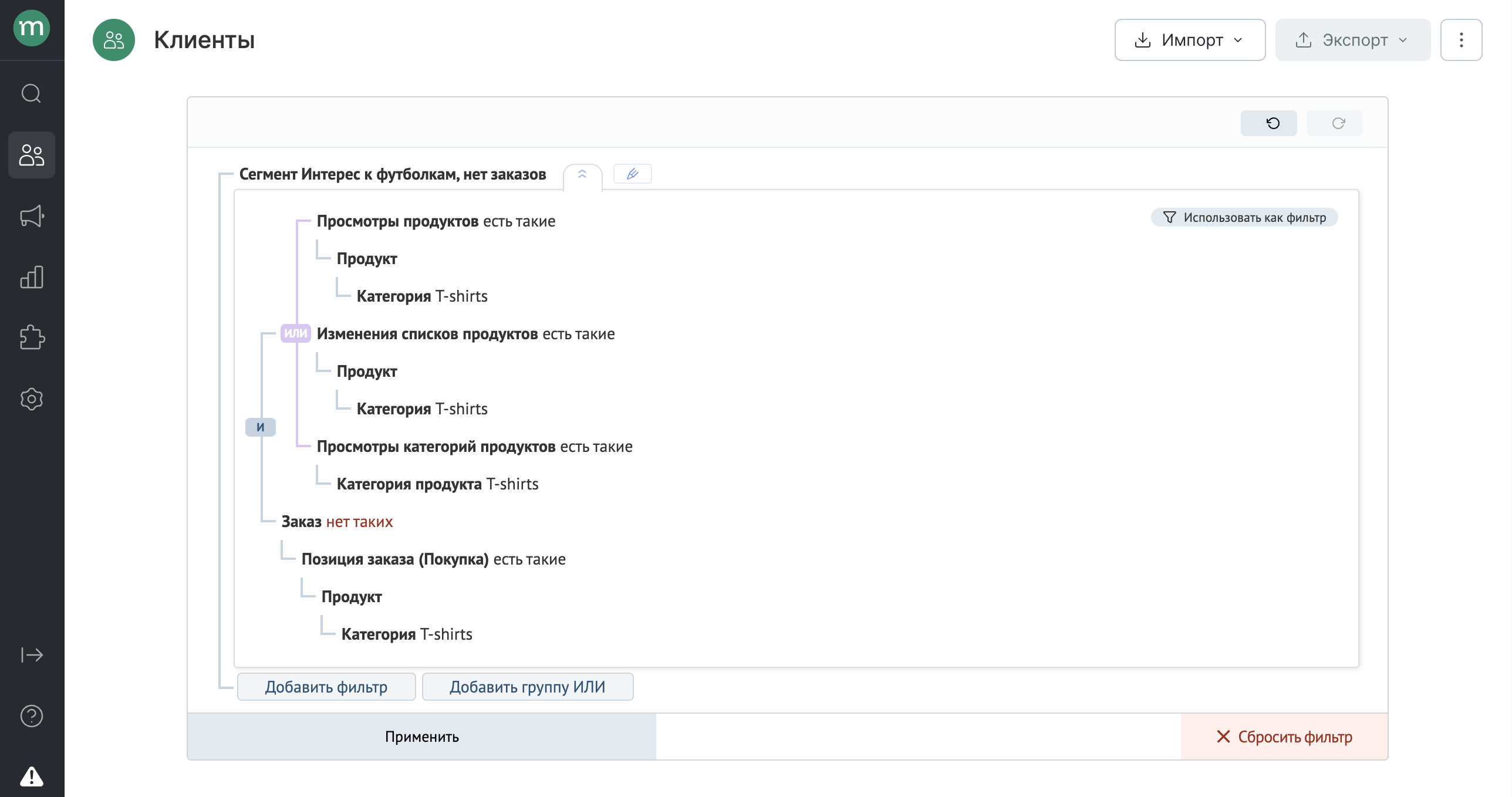Open the analytics bar chart icon
Viewport: 1512px width, 797px height.
[x=32, y=277]
